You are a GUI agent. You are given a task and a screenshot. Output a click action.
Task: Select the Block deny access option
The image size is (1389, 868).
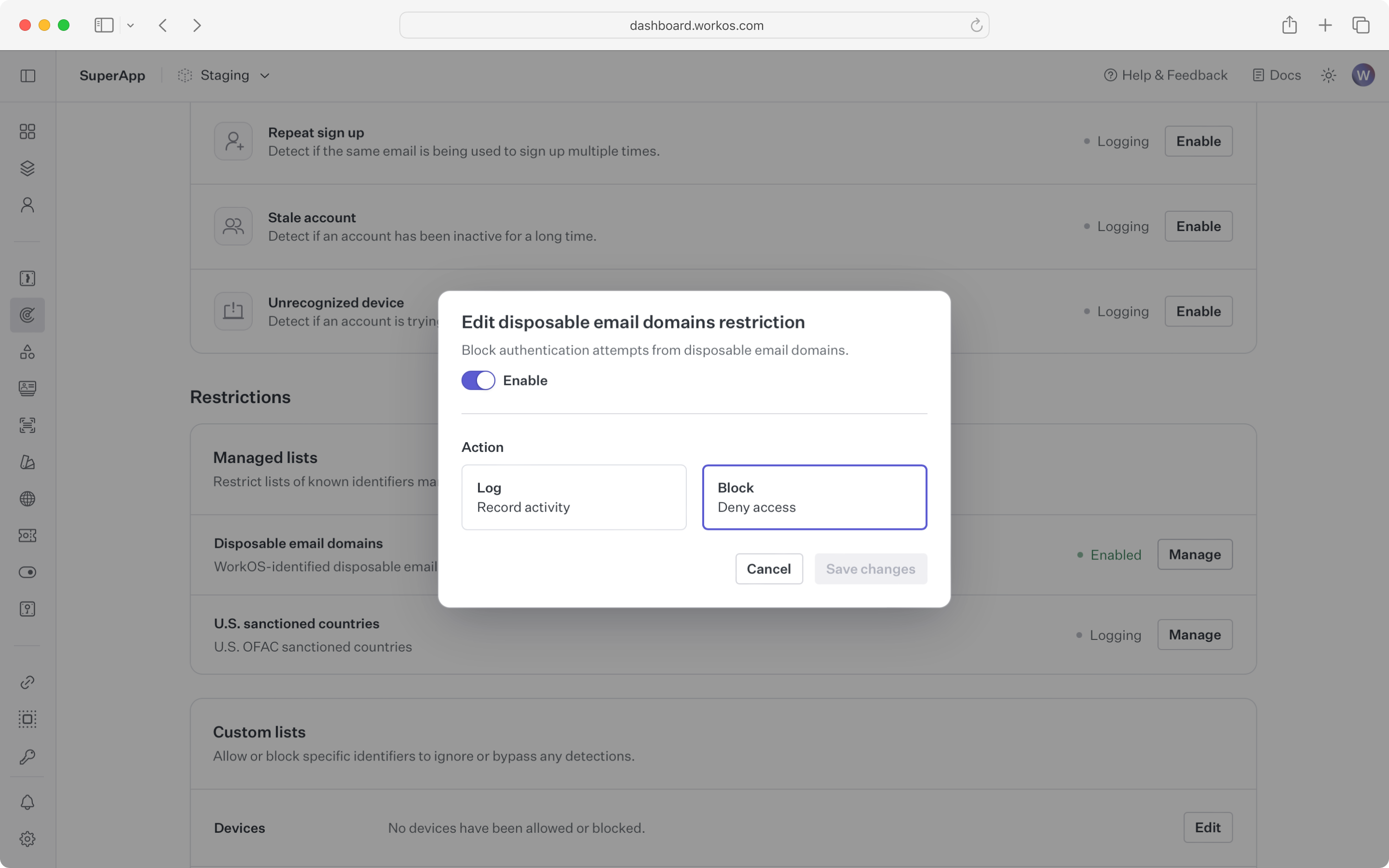coord(814,497)
